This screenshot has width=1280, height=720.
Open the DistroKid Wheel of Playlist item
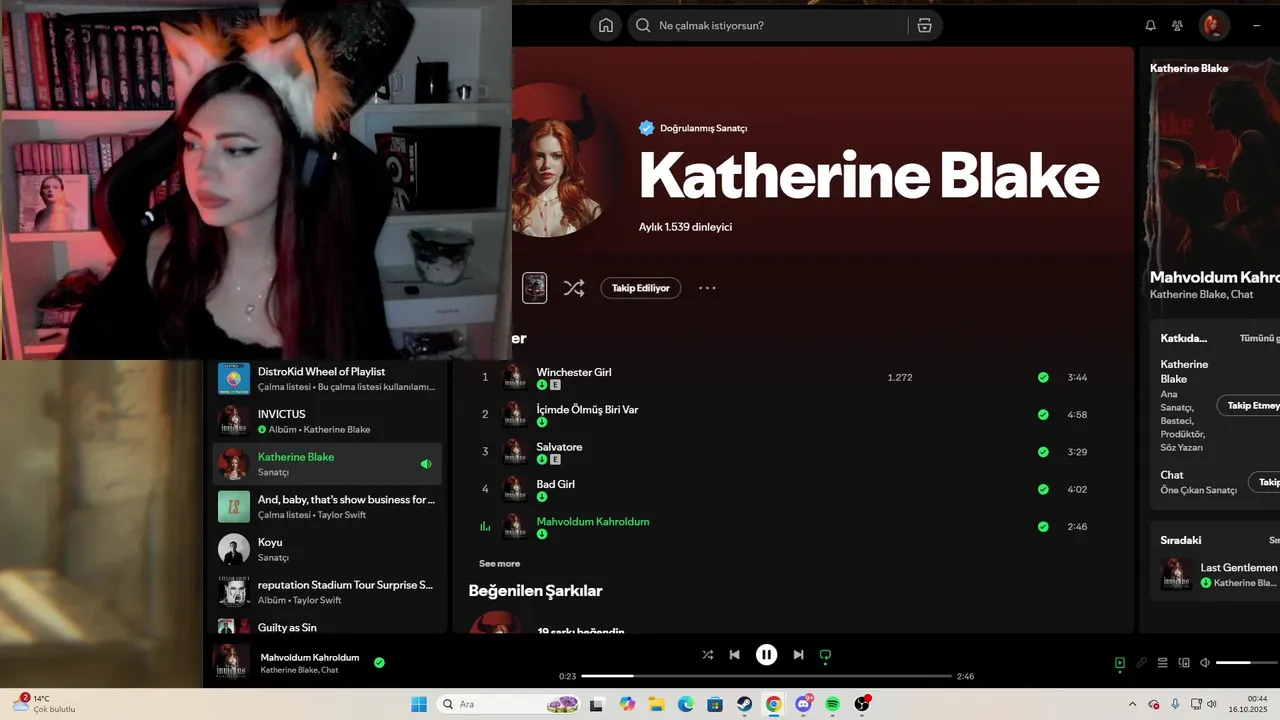point(328,378)
